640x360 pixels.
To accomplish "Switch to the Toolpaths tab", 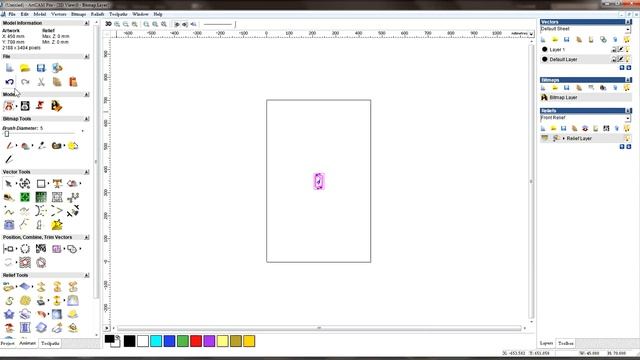I will (x=50, y=343).
